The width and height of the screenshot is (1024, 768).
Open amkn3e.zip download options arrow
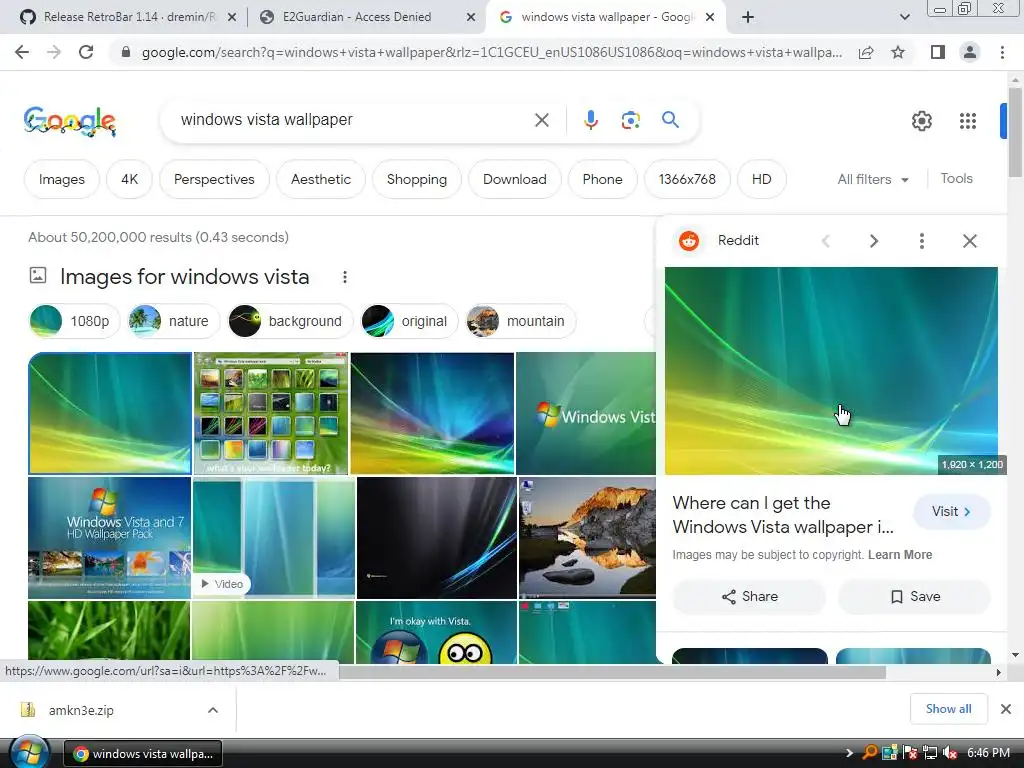[213, 710]
